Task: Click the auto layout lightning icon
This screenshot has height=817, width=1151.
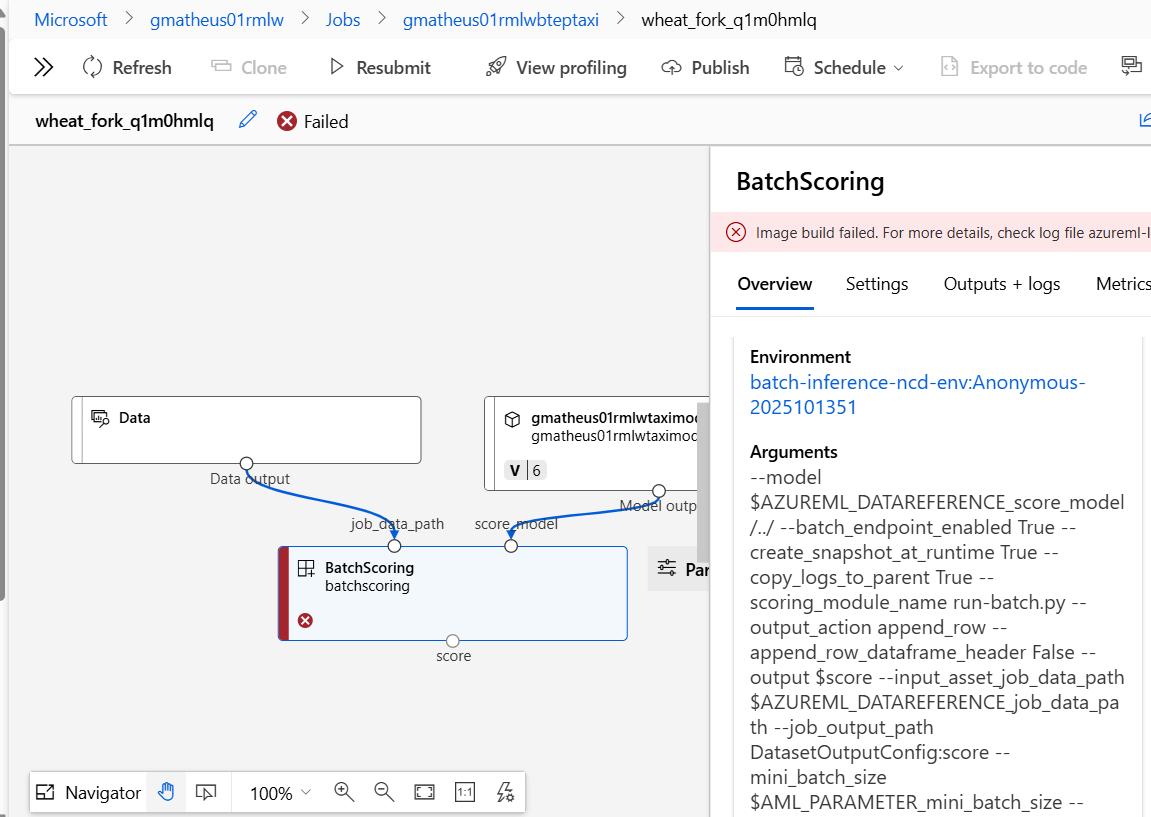Action: point(505,792)
